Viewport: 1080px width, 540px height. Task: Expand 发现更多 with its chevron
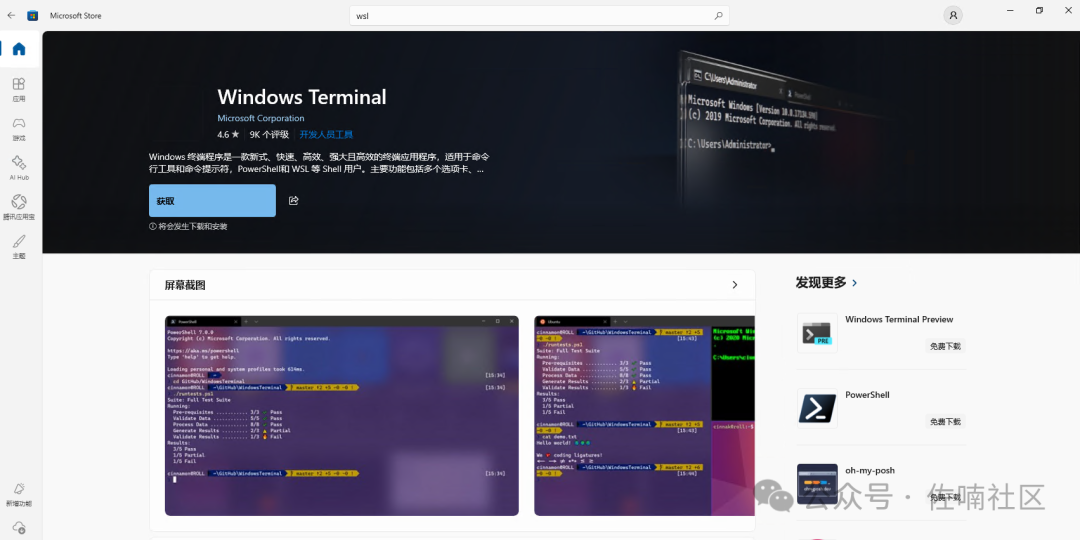(x=855, y=282)
